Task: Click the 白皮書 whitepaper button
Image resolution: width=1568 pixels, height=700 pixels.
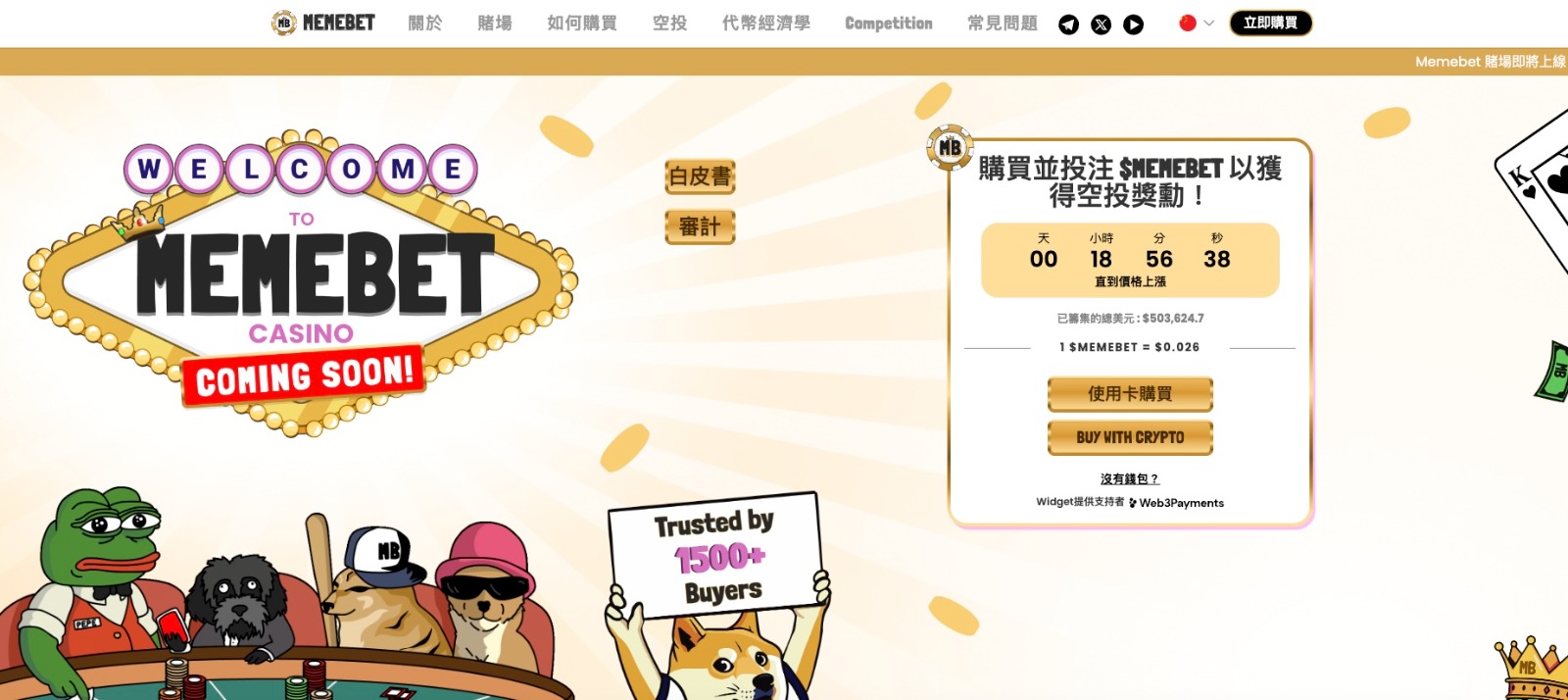Action: pyautogui.click(x=700, y=176)
